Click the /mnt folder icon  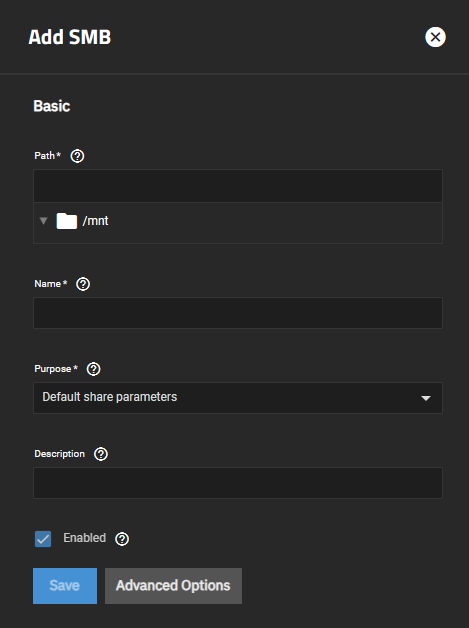point(66,221)
